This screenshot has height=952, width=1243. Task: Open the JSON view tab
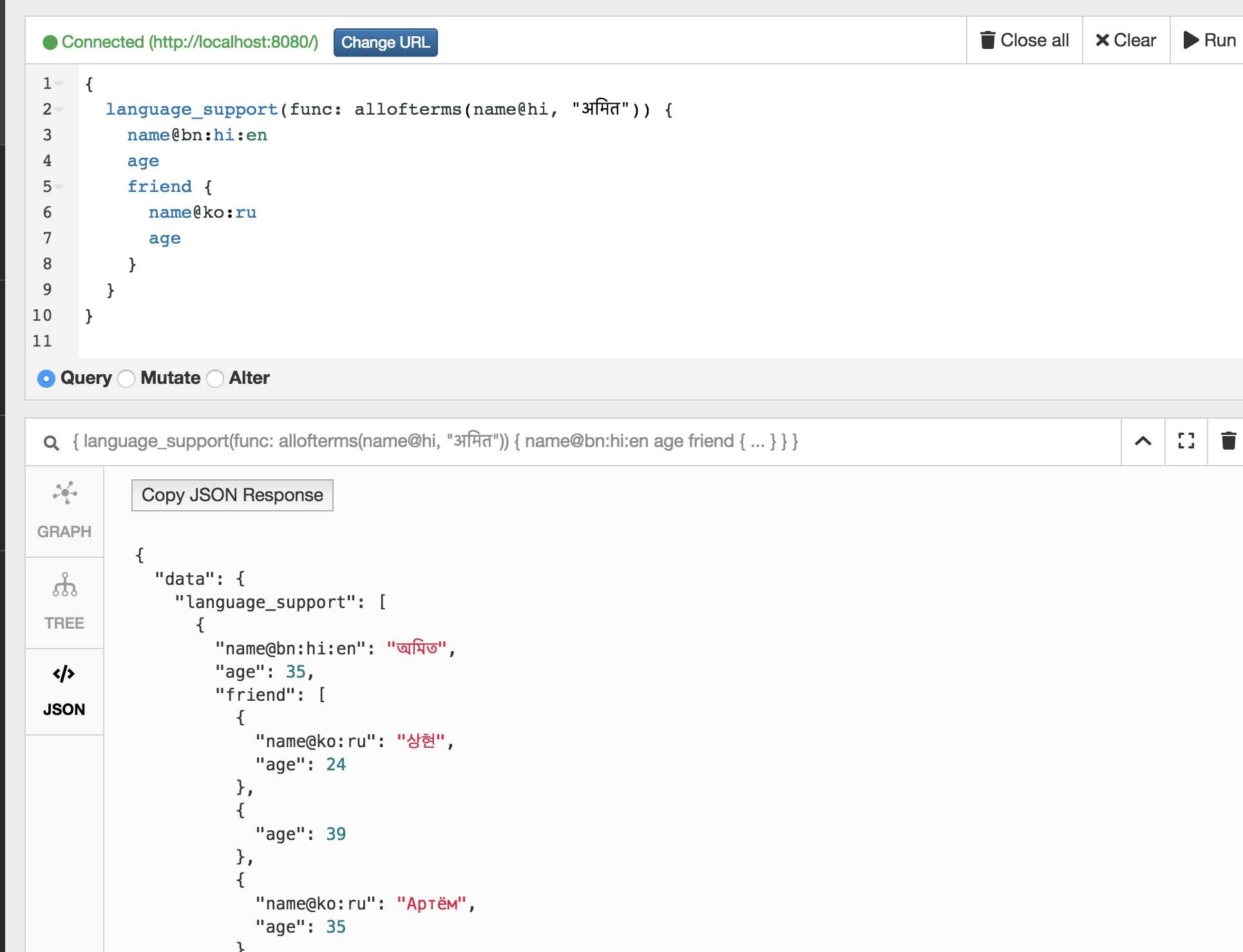pos(64,692)
